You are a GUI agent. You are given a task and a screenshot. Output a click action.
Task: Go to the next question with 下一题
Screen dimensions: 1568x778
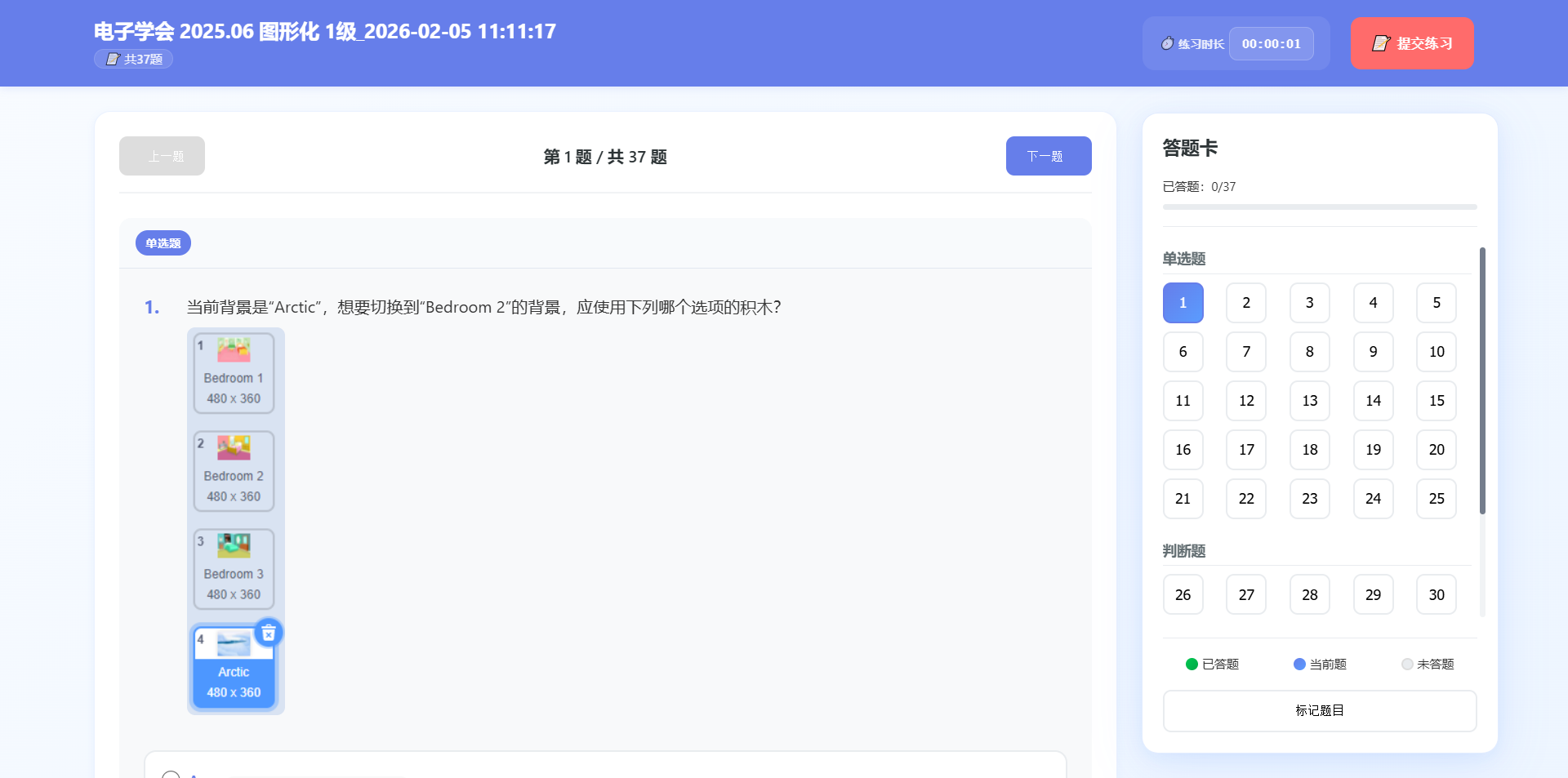[x=1049, y=156]
